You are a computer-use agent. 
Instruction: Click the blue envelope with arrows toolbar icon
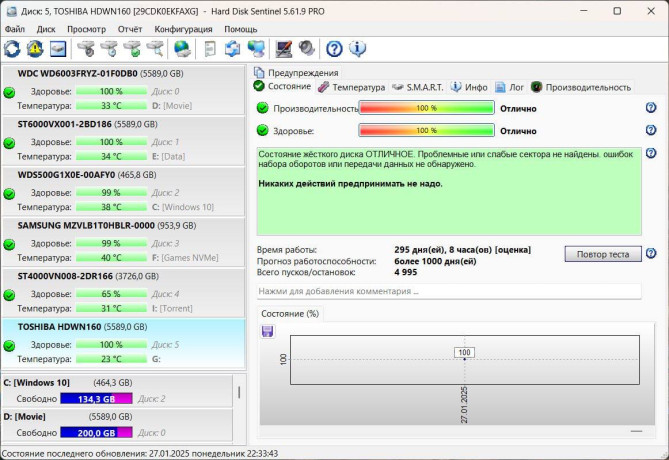point(233,49)
